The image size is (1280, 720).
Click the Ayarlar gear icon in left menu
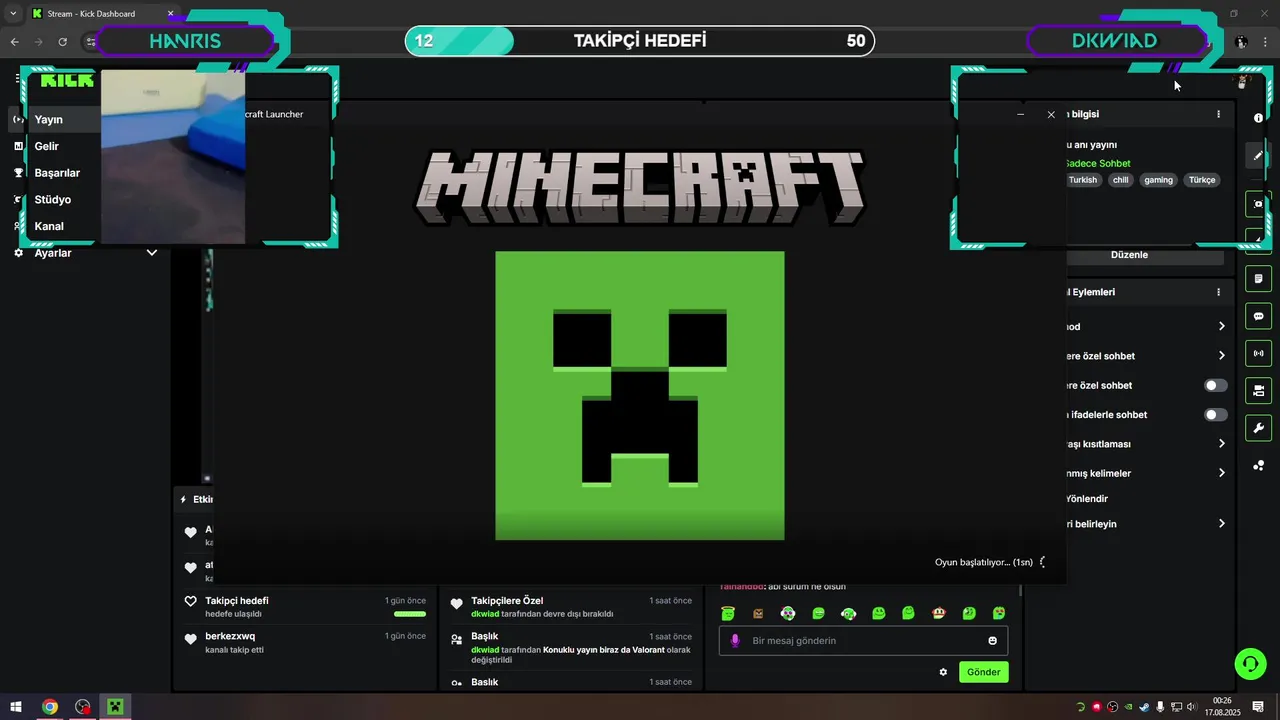pyautogui.click(x=18, y=253)
